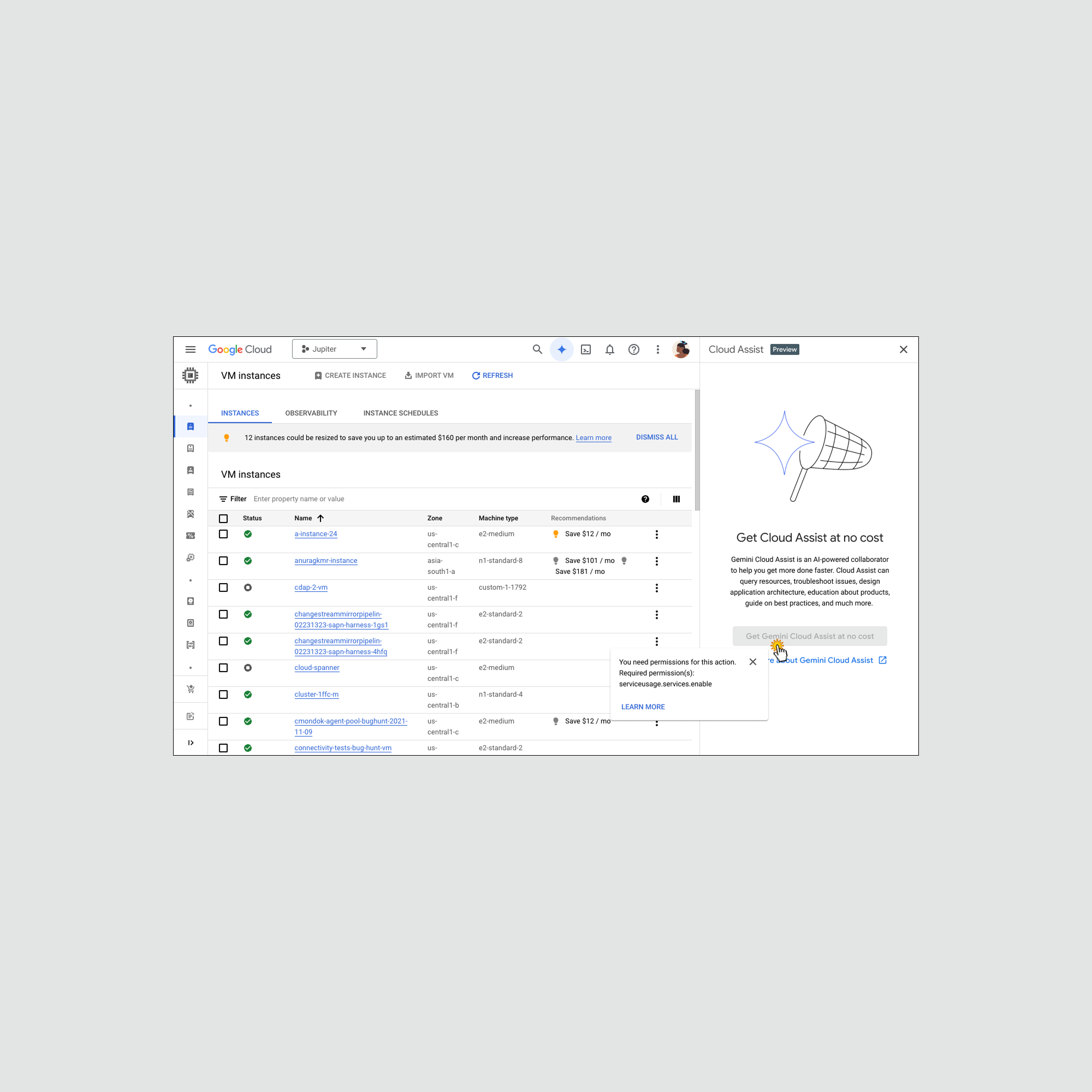The height and width of the screenshot is (1092, 1092).
Task: Toggle the Gemini sparkle icon in the top bar
Action: pyautogui.click(x=561, y=349)
